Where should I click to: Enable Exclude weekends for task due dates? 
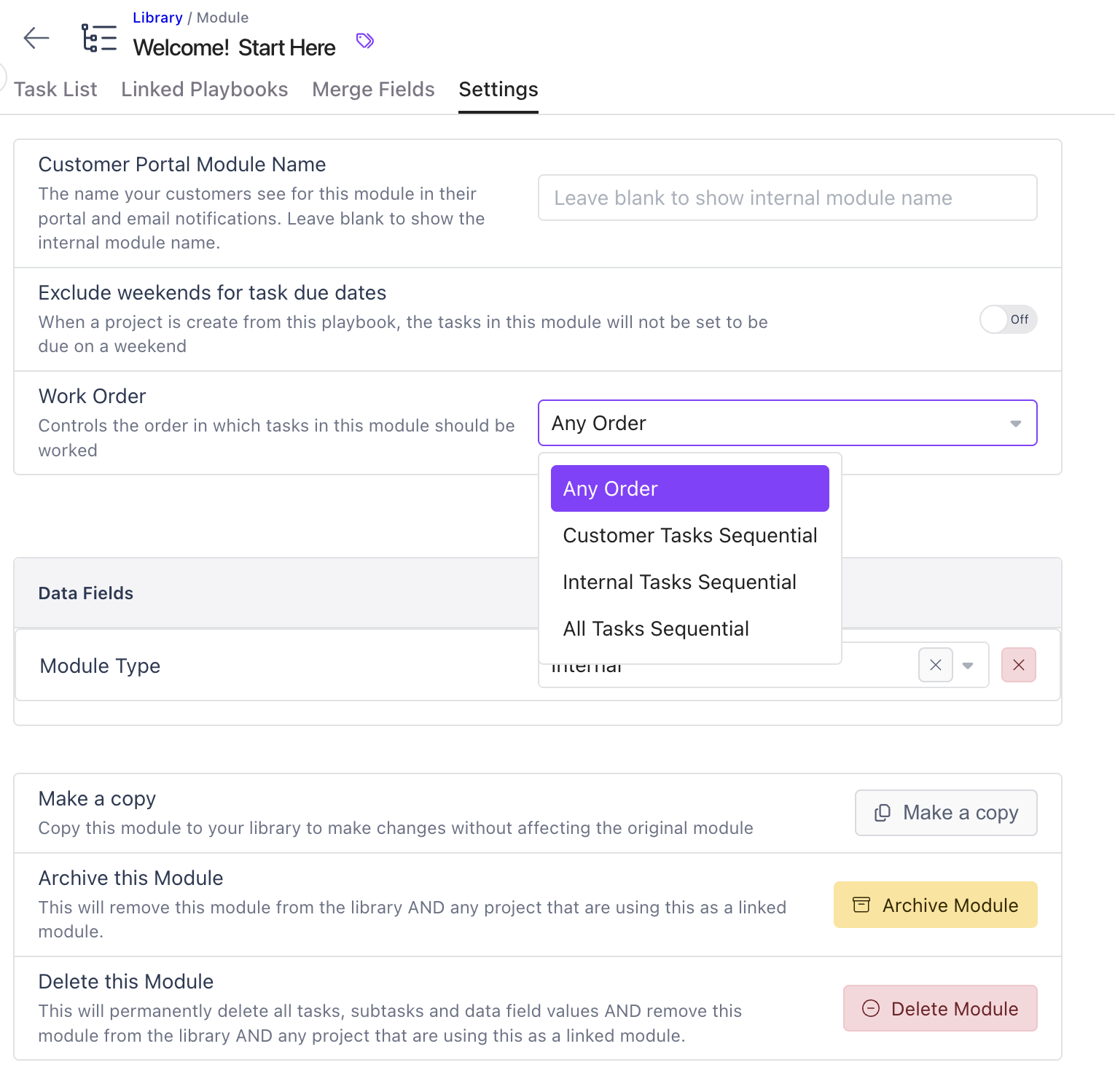coord(1008,319)
